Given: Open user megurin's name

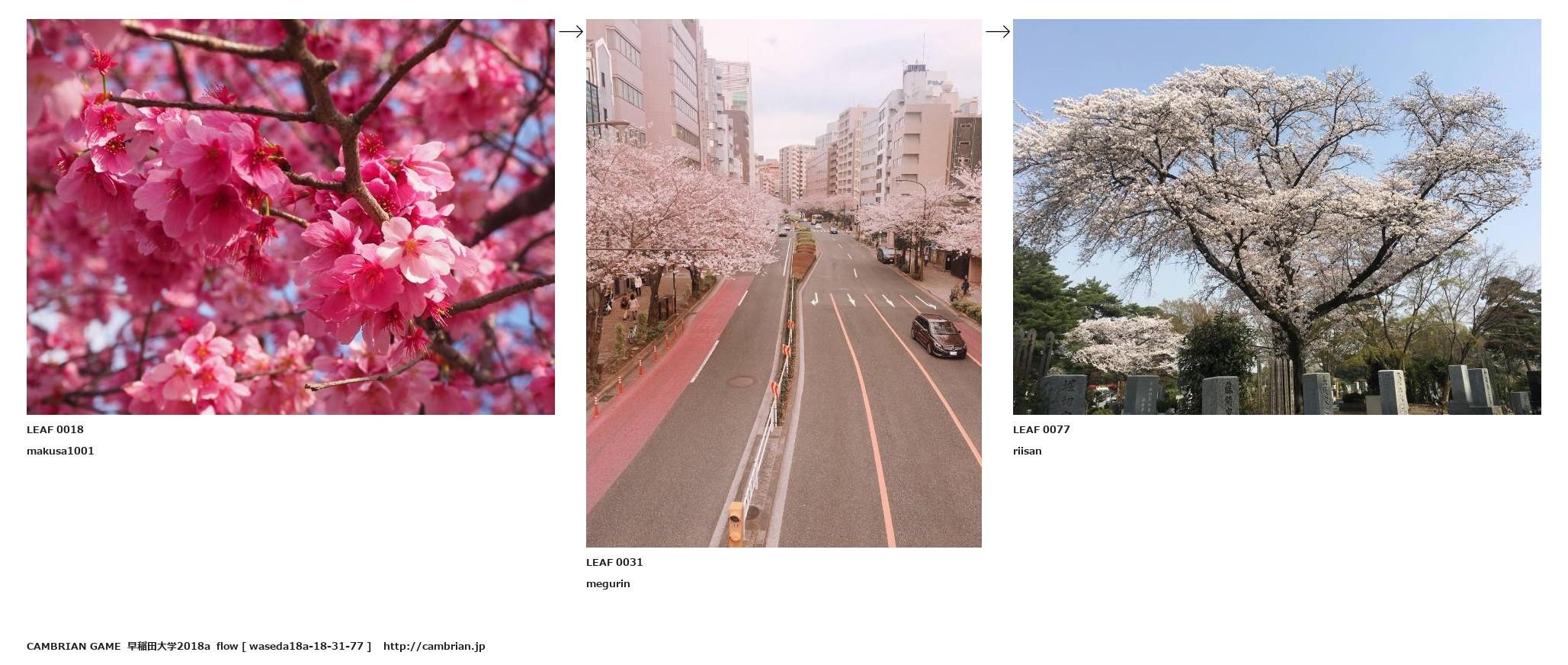Looking at the screenshot, I should click(608, 583).
